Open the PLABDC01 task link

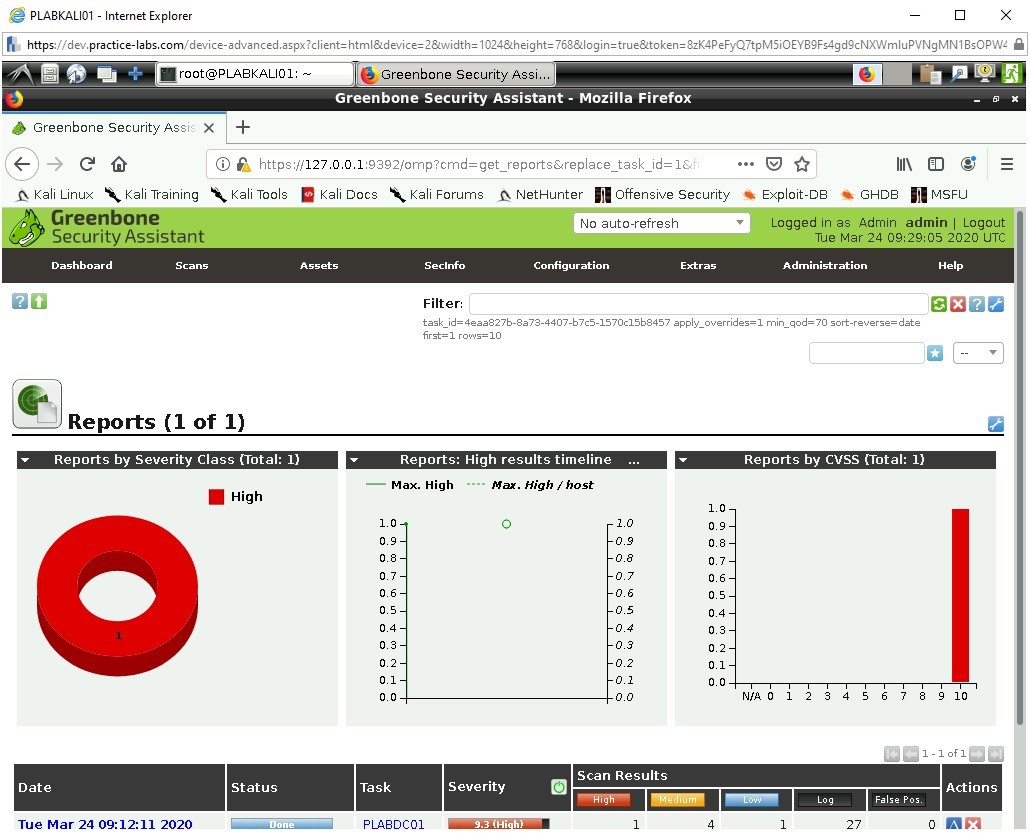[x=395, y=823]
